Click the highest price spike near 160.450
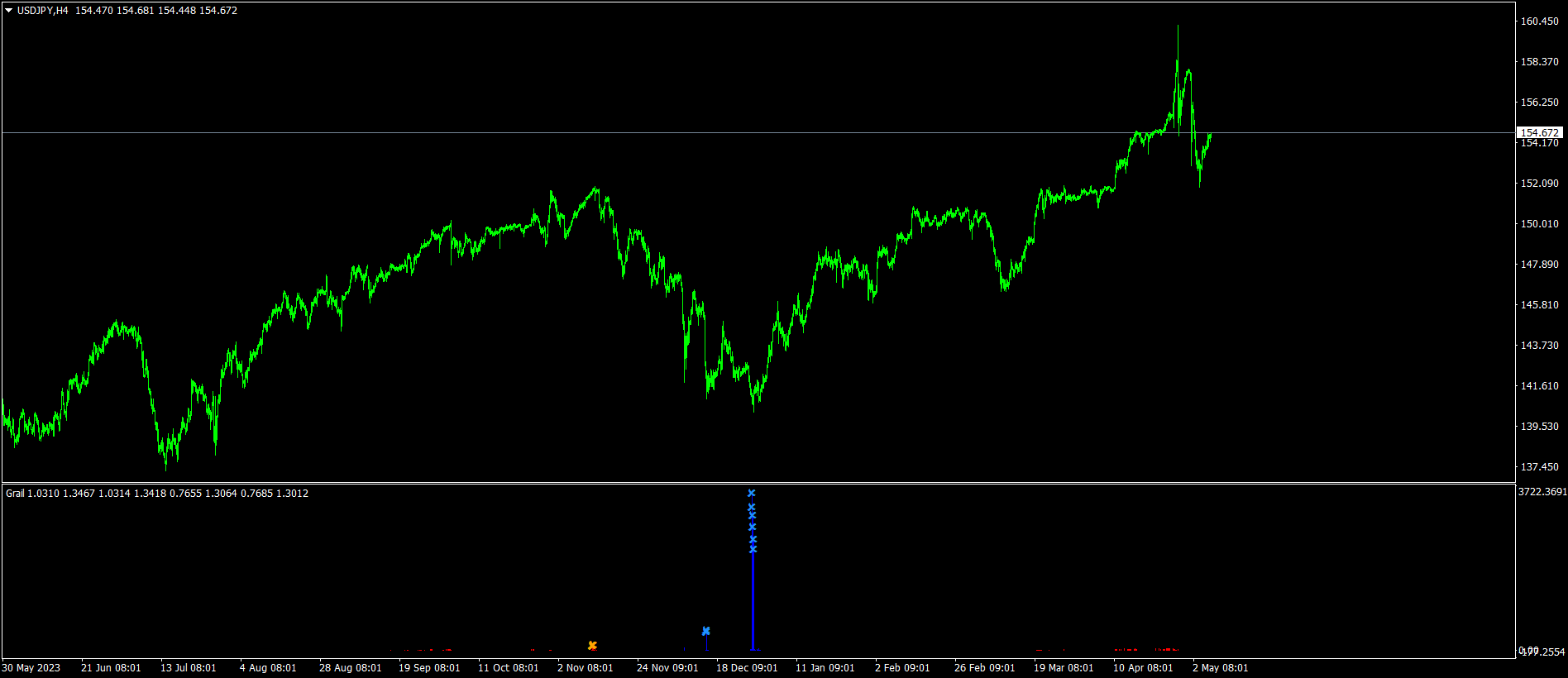Screen dimensions: 1568x678 (1178, 28)
